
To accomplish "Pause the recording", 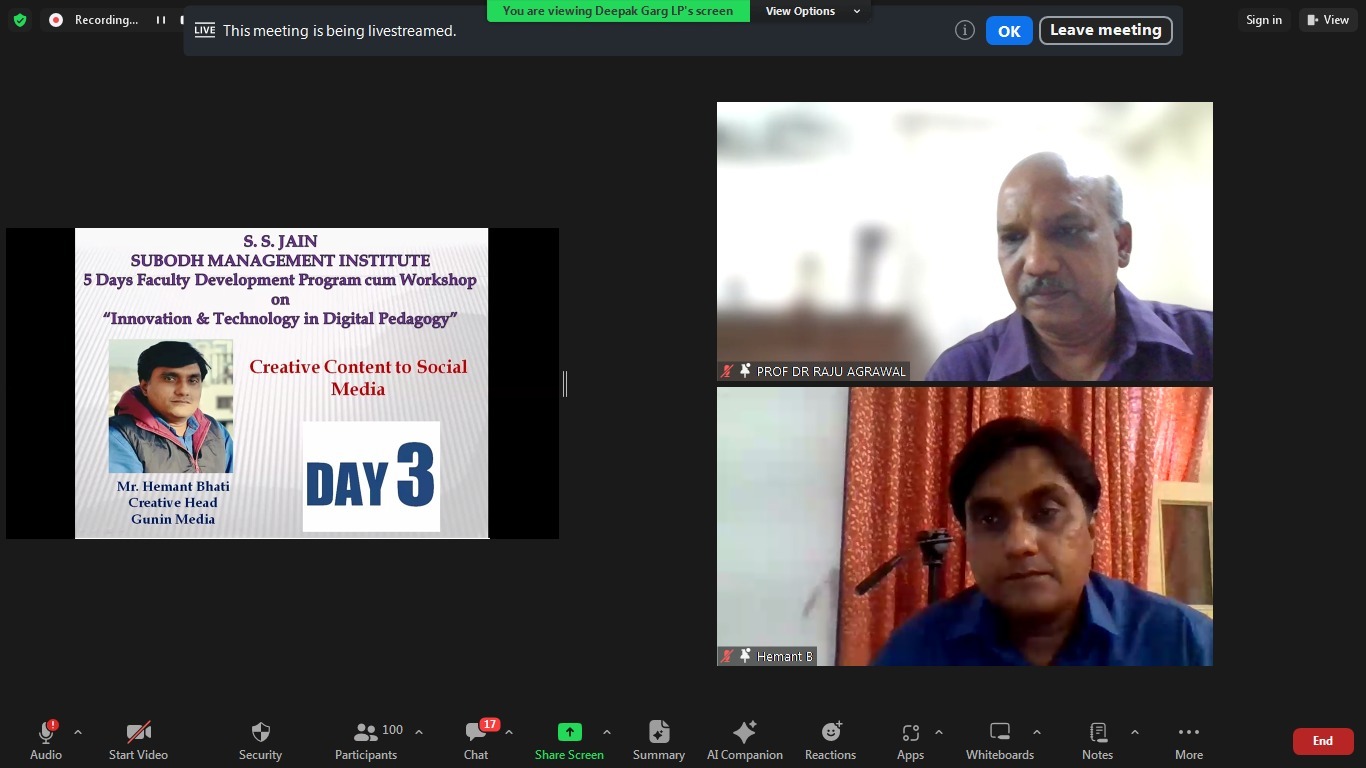I will (160, 20).
